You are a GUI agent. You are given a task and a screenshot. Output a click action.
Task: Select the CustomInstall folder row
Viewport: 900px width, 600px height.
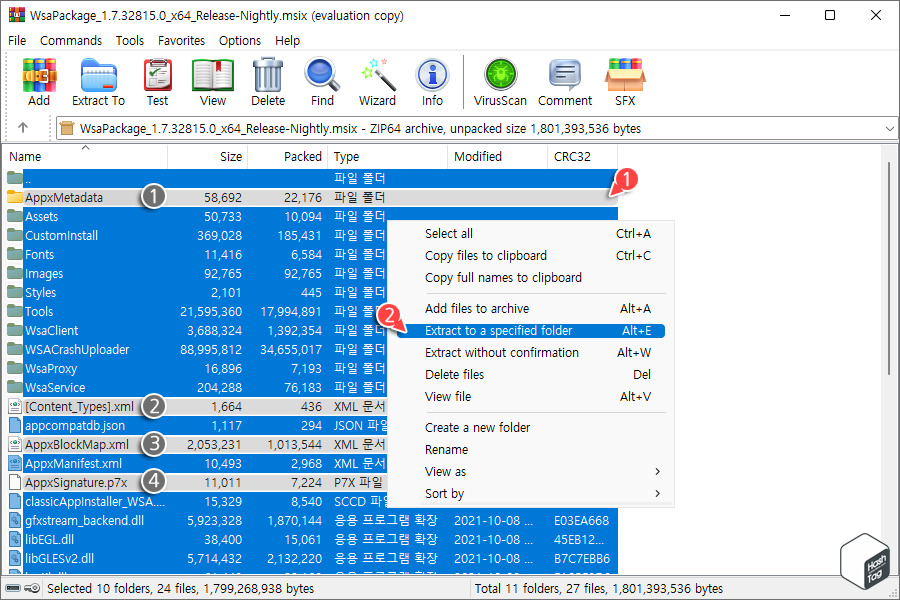(196, 235)
